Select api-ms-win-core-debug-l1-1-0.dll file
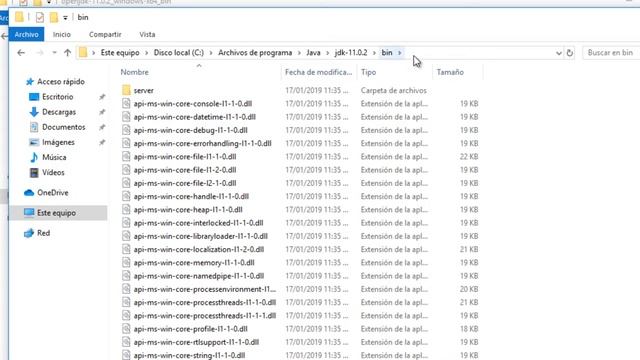 pos(190,130)
